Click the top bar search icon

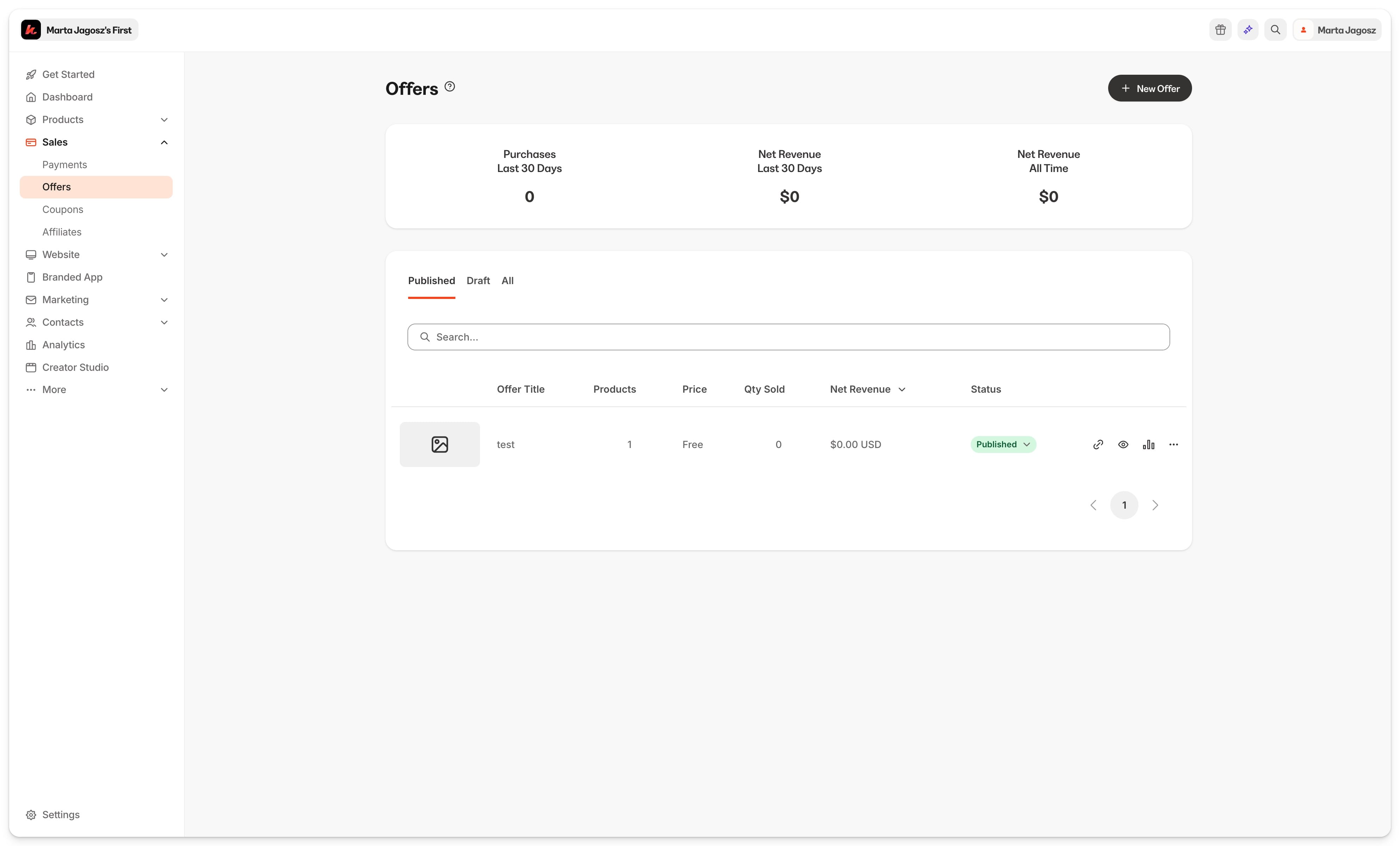(x=1275, y=30)
